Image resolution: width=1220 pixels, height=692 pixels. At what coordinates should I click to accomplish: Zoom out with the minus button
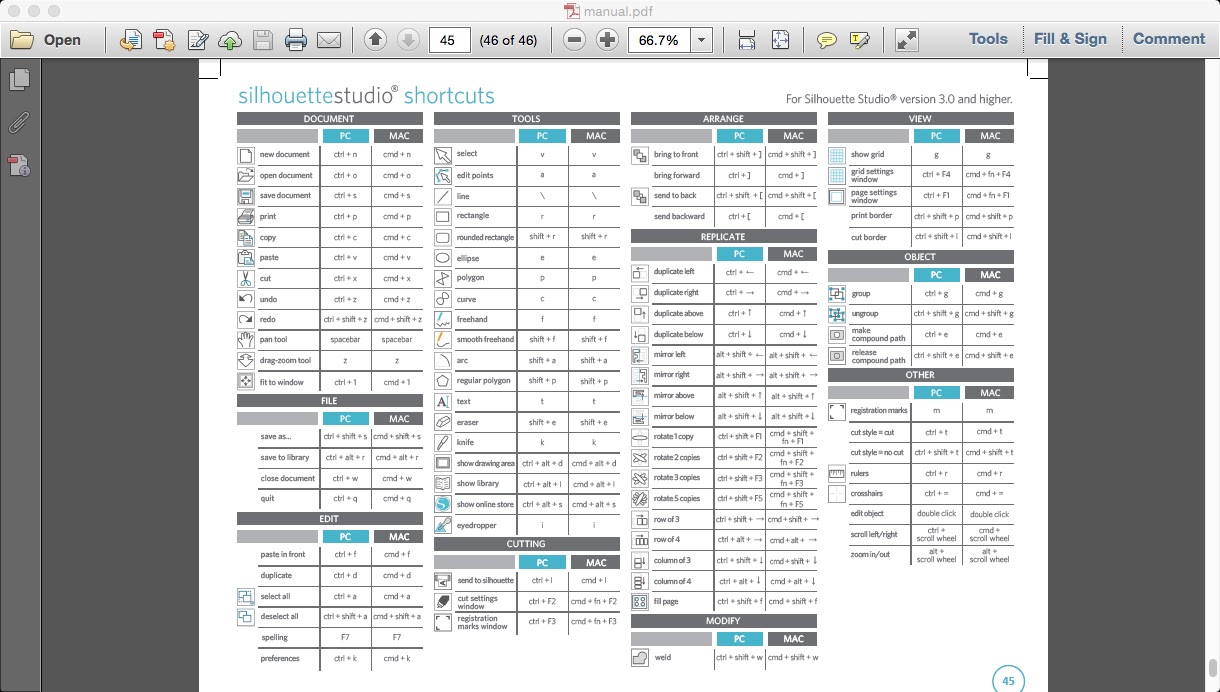574,40
